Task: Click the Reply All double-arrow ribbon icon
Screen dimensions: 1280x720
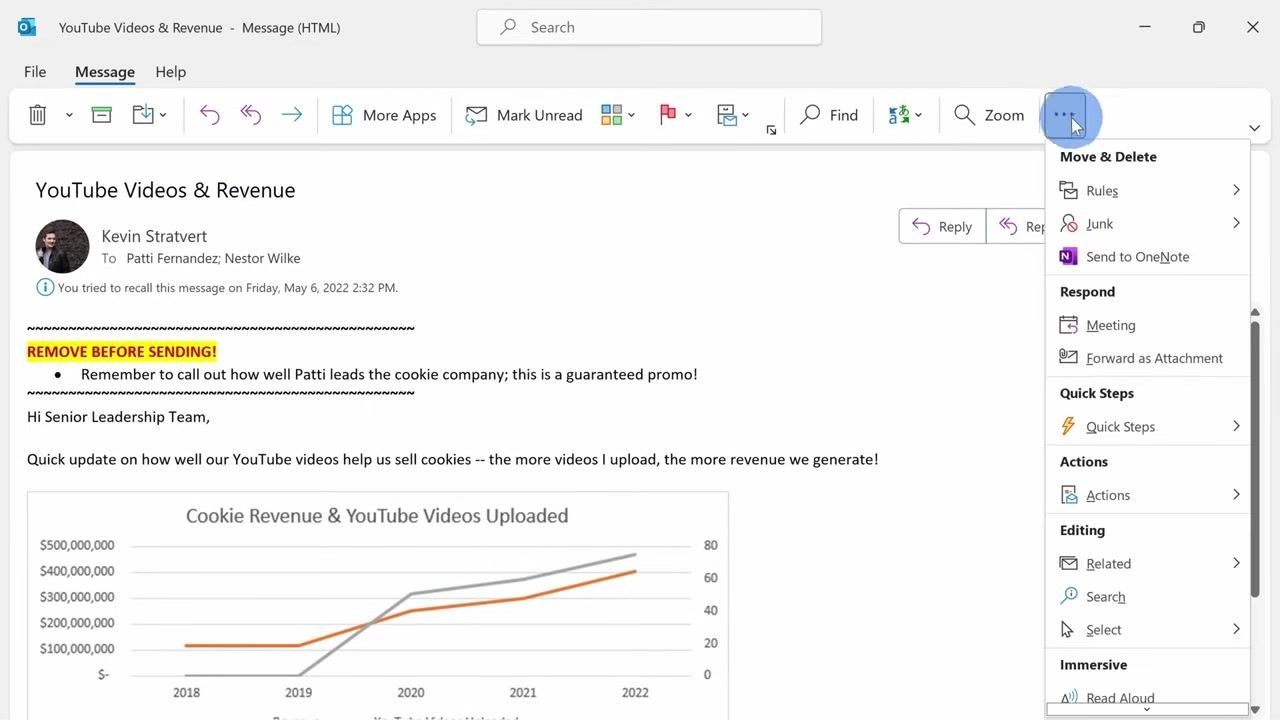Action: (x=250, y=115)
